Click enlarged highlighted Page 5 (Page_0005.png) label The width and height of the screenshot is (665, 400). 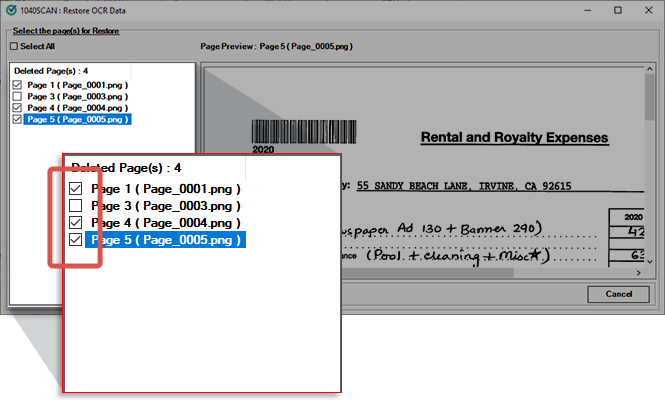[164, 240]
